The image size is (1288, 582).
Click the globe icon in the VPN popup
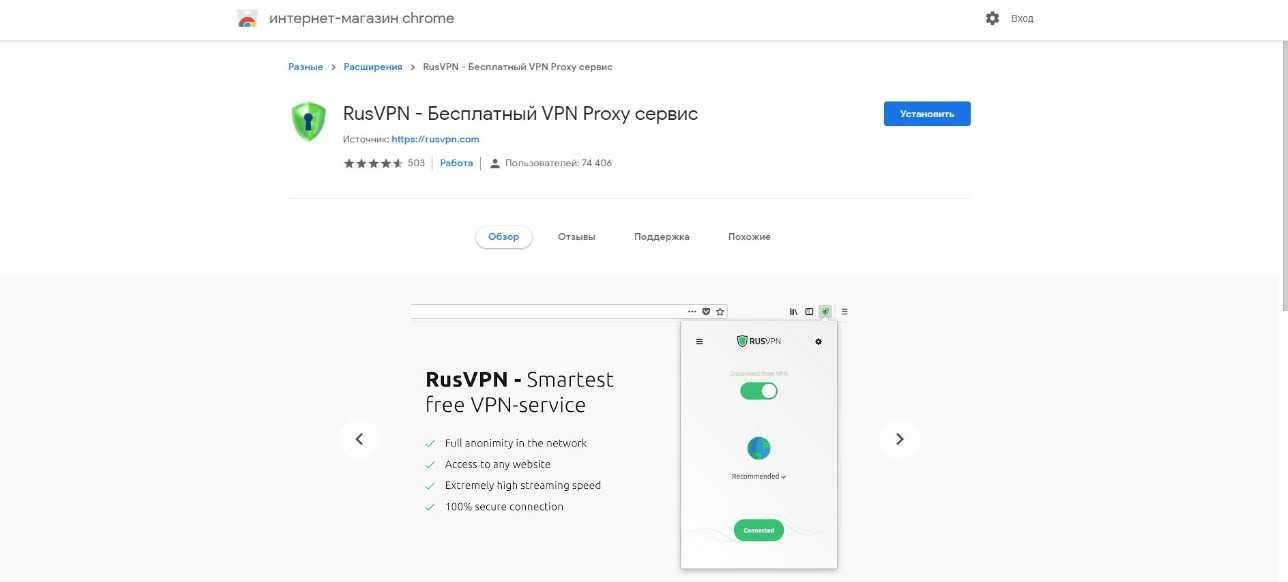pyautogui.click(x=759, y=448)
